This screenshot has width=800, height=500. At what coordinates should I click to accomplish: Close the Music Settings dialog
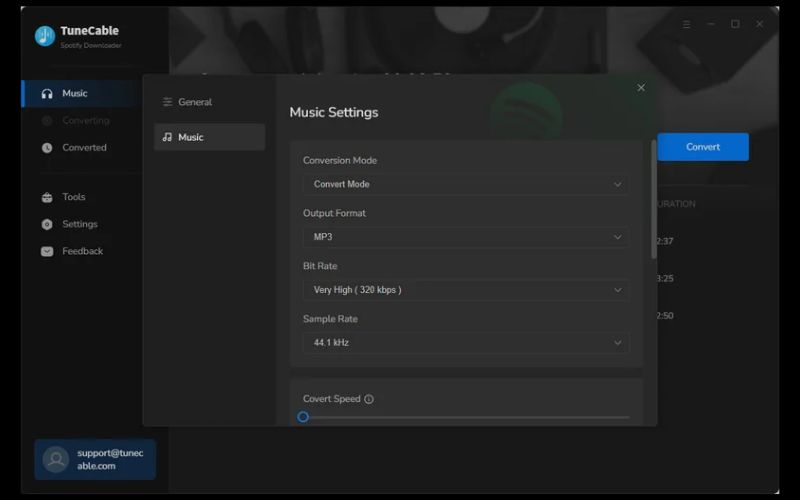click(x=641, y=88)
